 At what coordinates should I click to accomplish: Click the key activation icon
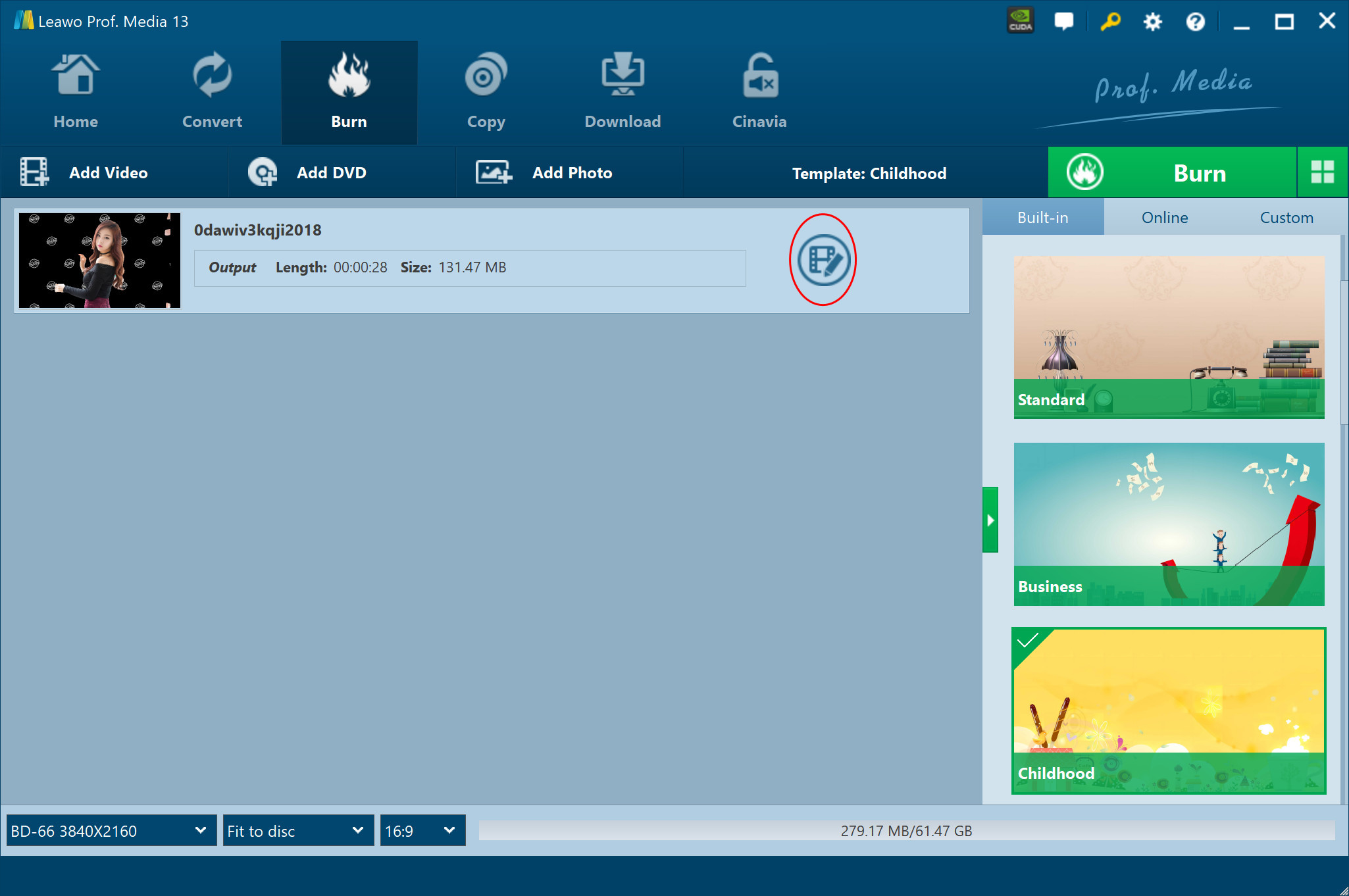point(1110,21)
